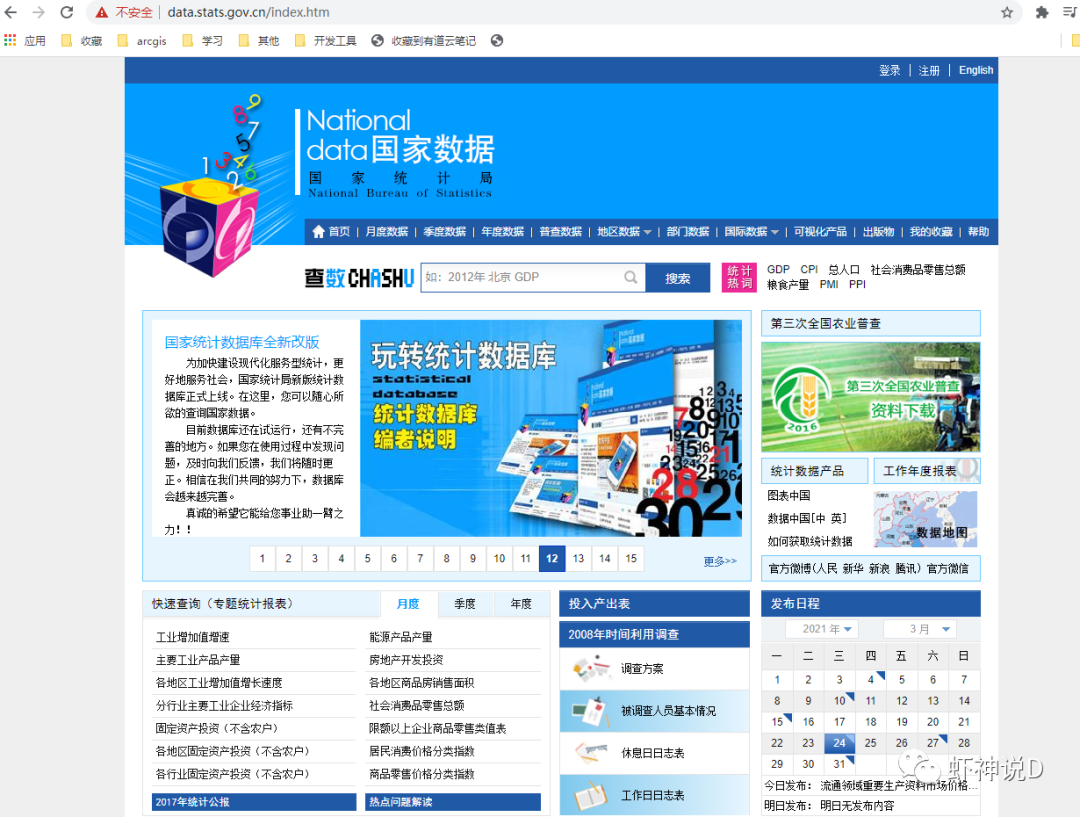Select calendar date 10
The height and width of the screenshot is (817, 1080).
(x=839, y=701)
